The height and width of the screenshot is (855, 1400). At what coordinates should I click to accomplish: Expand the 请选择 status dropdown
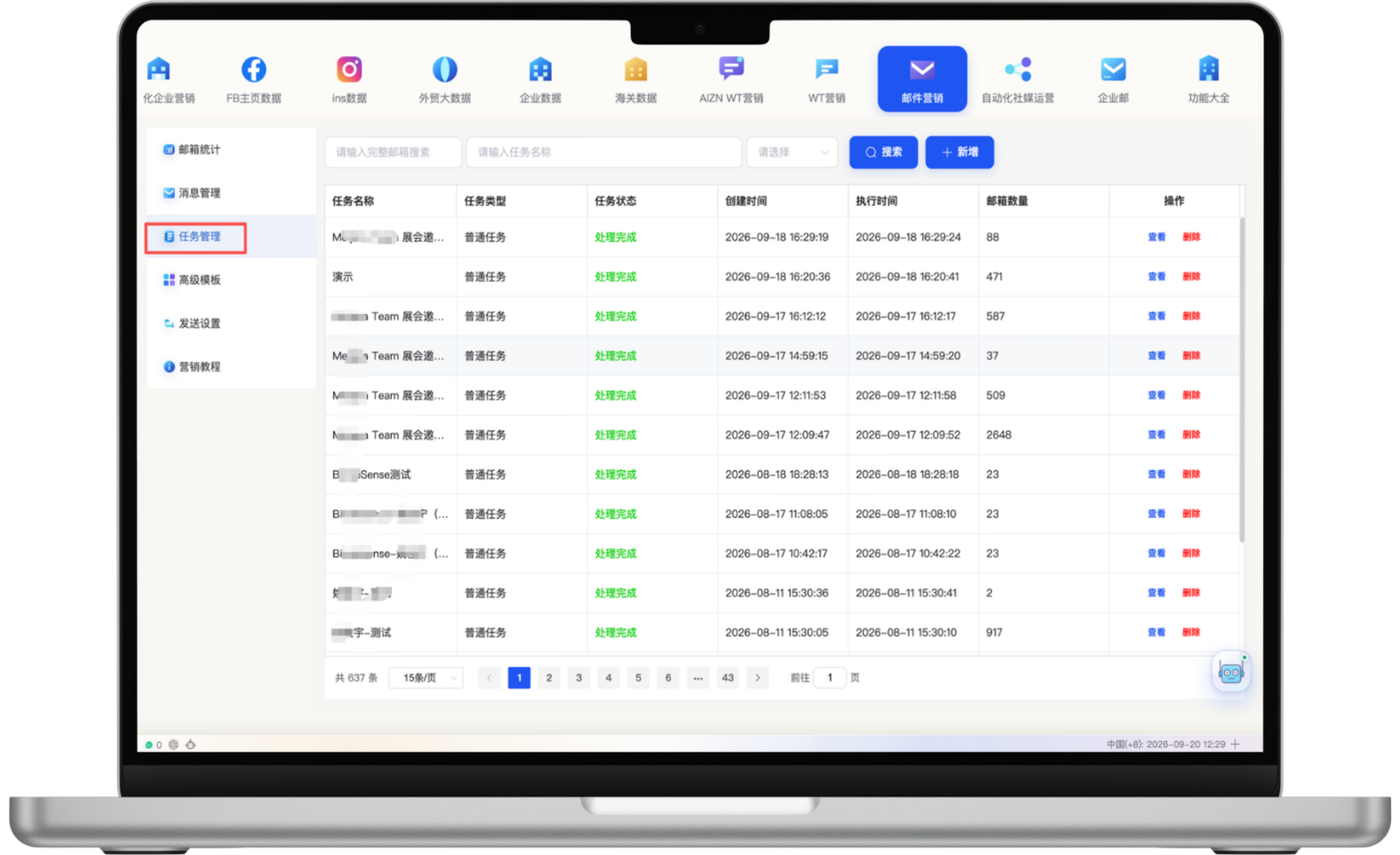point(793,152)
